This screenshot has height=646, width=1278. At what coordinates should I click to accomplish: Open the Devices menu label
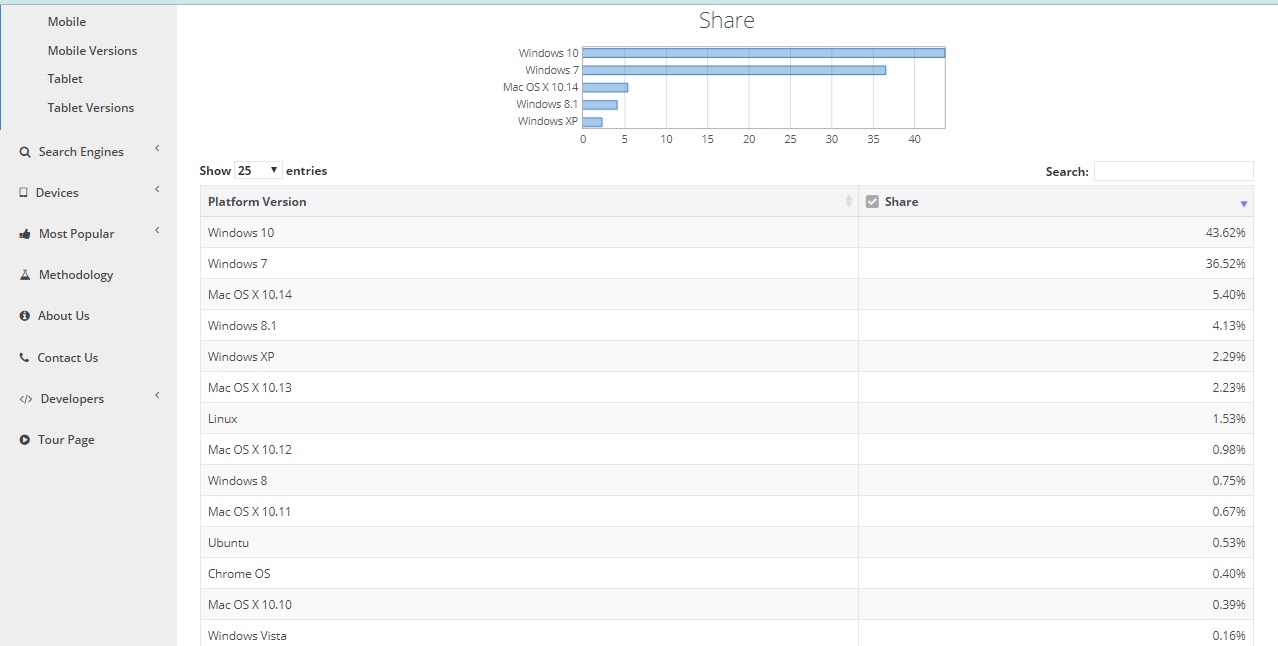pos(57,193)
